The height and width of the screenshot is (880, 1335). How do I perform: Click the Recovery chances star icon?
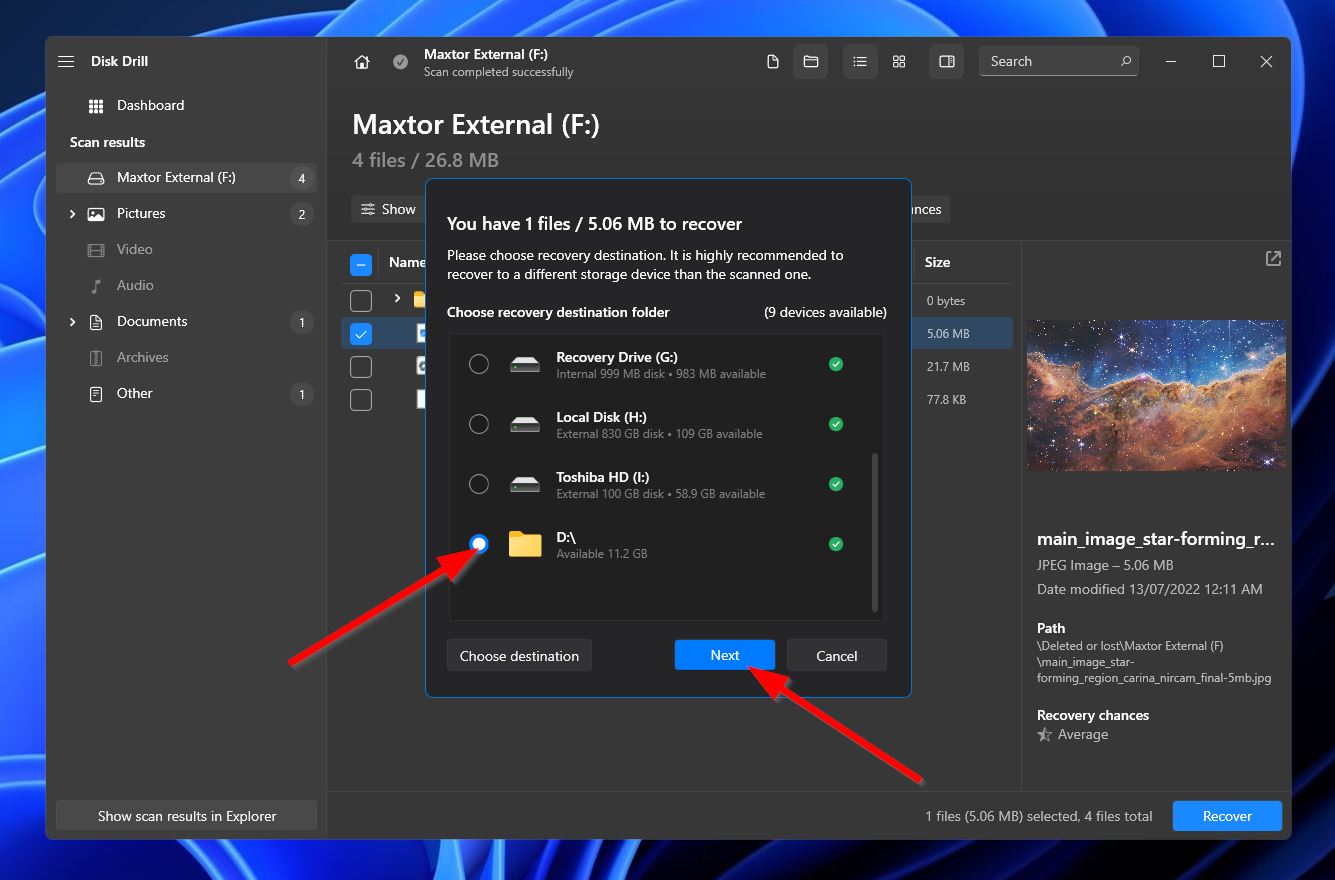point(1045,735)
